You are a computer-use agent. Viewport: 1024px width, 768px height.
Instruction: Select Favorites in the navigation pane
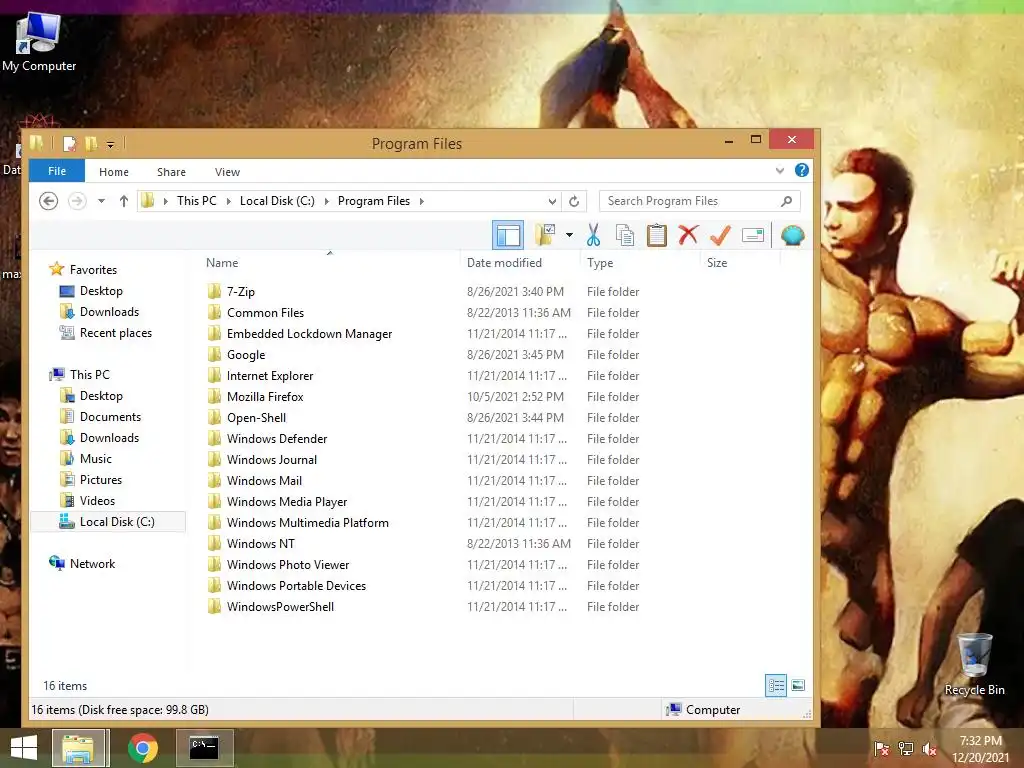(93, 270)
